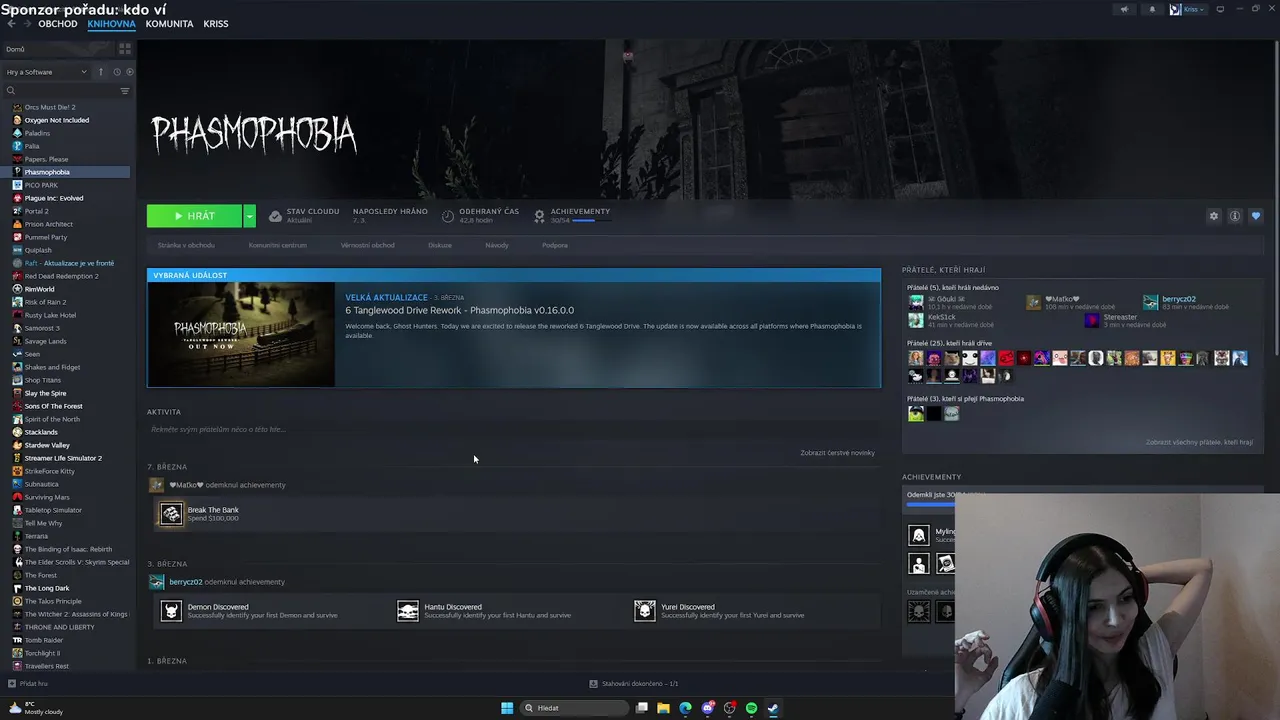Toggle the favorite heart icon

[x=1256, y=216]
